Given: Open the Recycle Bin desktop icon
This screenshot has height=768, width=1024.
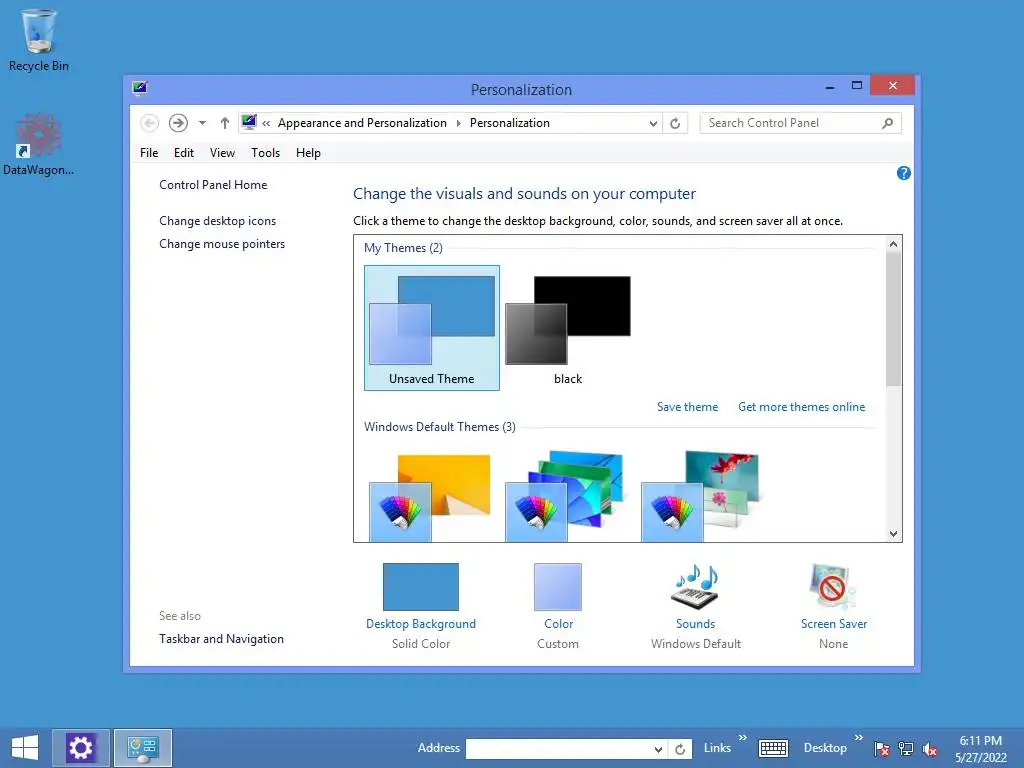Looking at the screenshot, I should [39, 39].
